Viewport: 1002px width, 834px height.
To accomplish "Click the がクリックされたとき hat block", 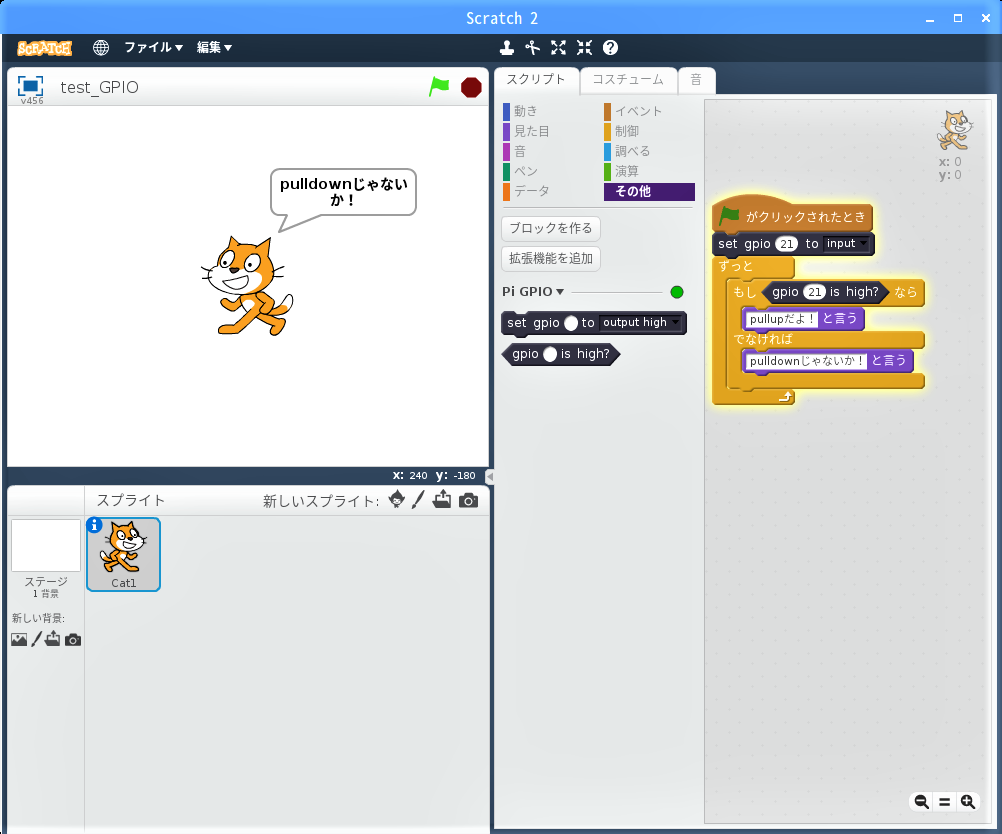I will pyautogui.click(x=792, y=216).
